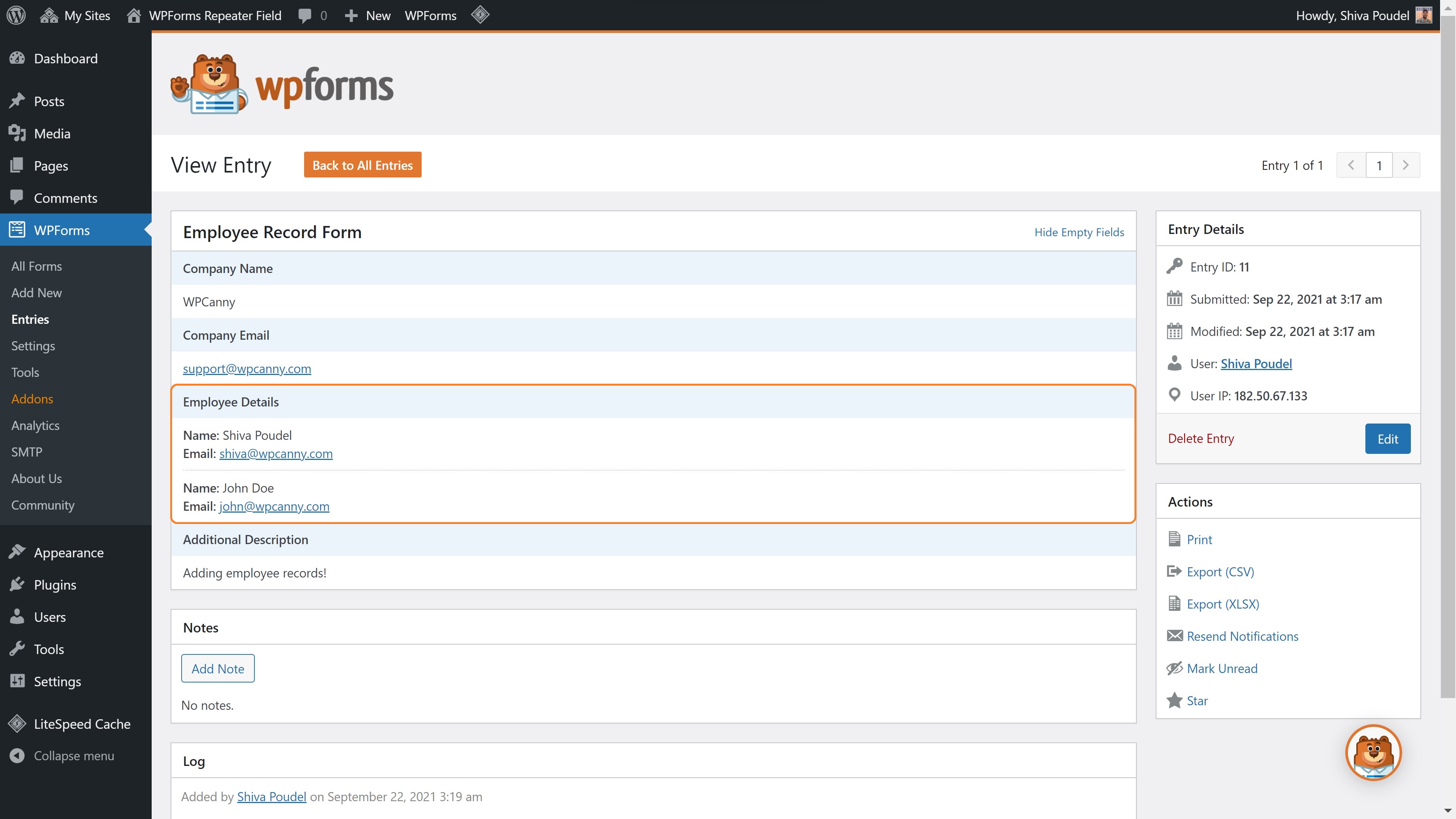
Task: Click the comments bubble icon in admin bar
Action: [304, 15]
